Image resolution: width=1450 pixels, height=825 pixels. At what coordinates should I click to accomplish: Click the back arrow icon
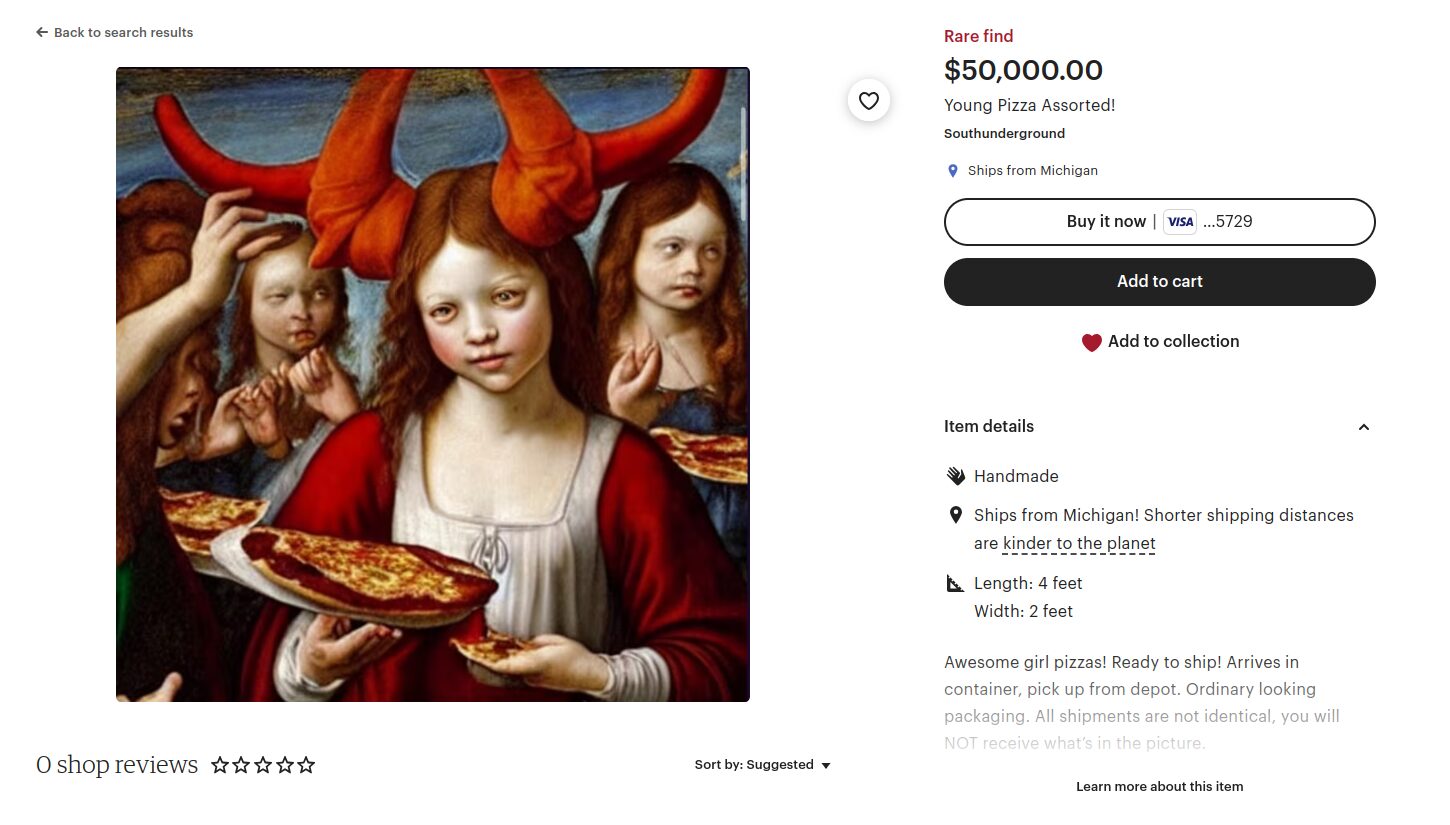42,33
